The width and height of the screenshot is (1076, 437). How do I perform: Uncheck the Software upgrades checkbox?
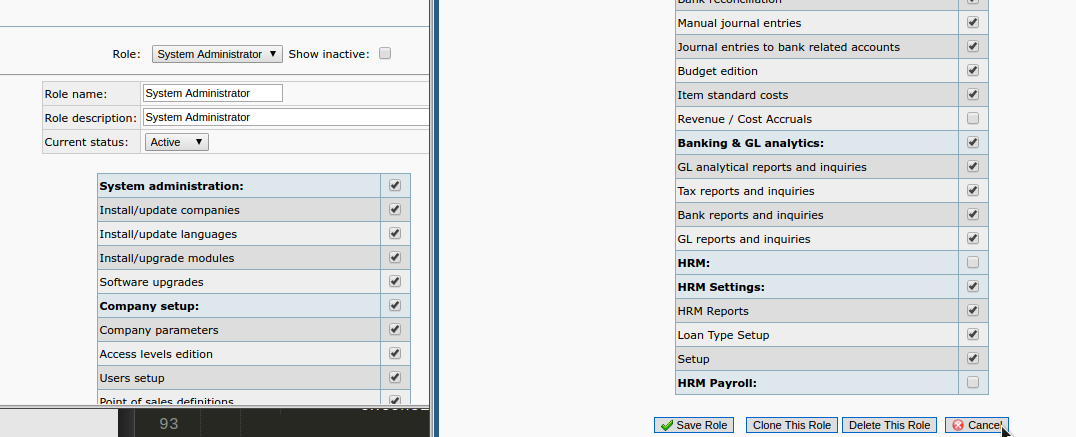point(395,282)
